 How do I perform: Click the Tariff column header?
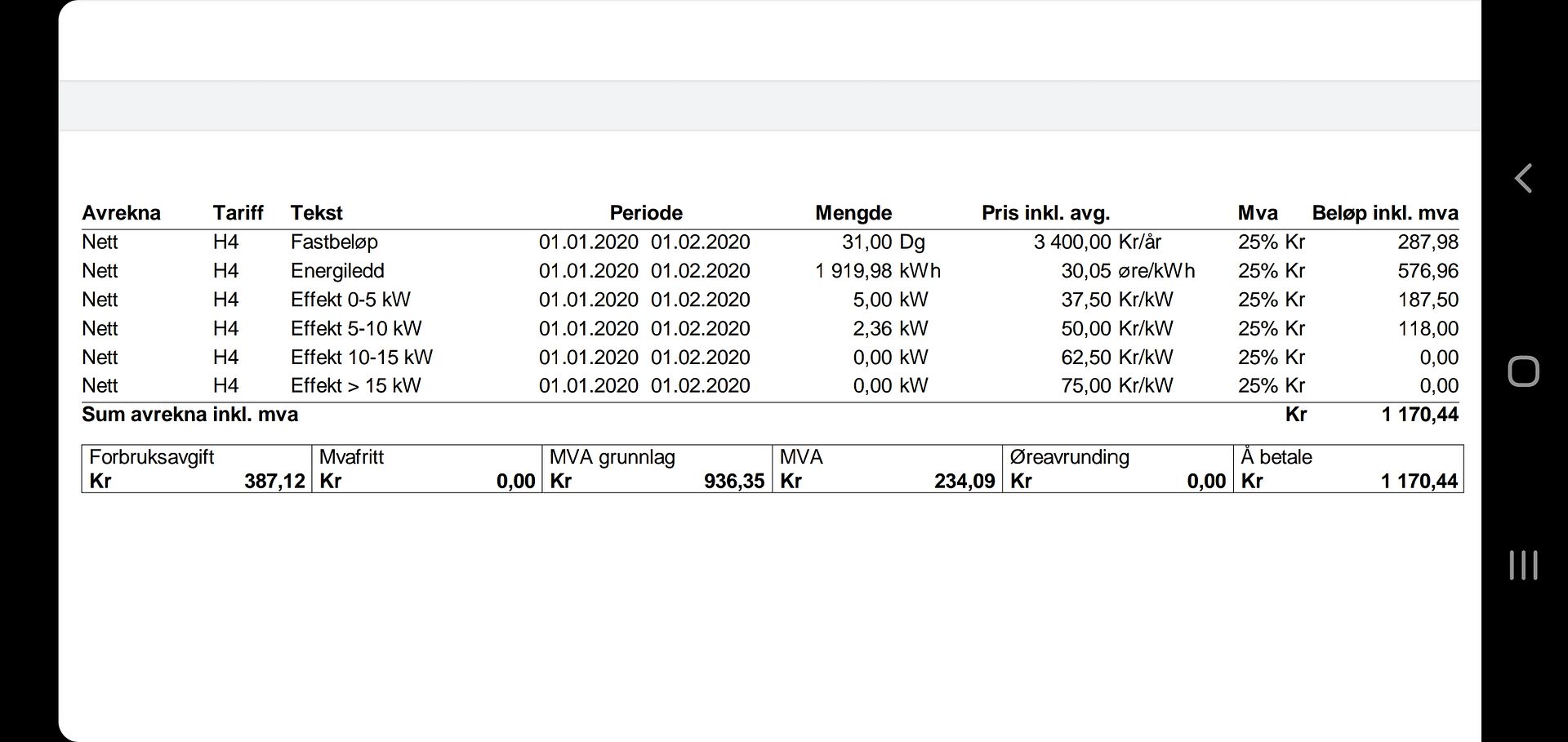tap(238, 213)
